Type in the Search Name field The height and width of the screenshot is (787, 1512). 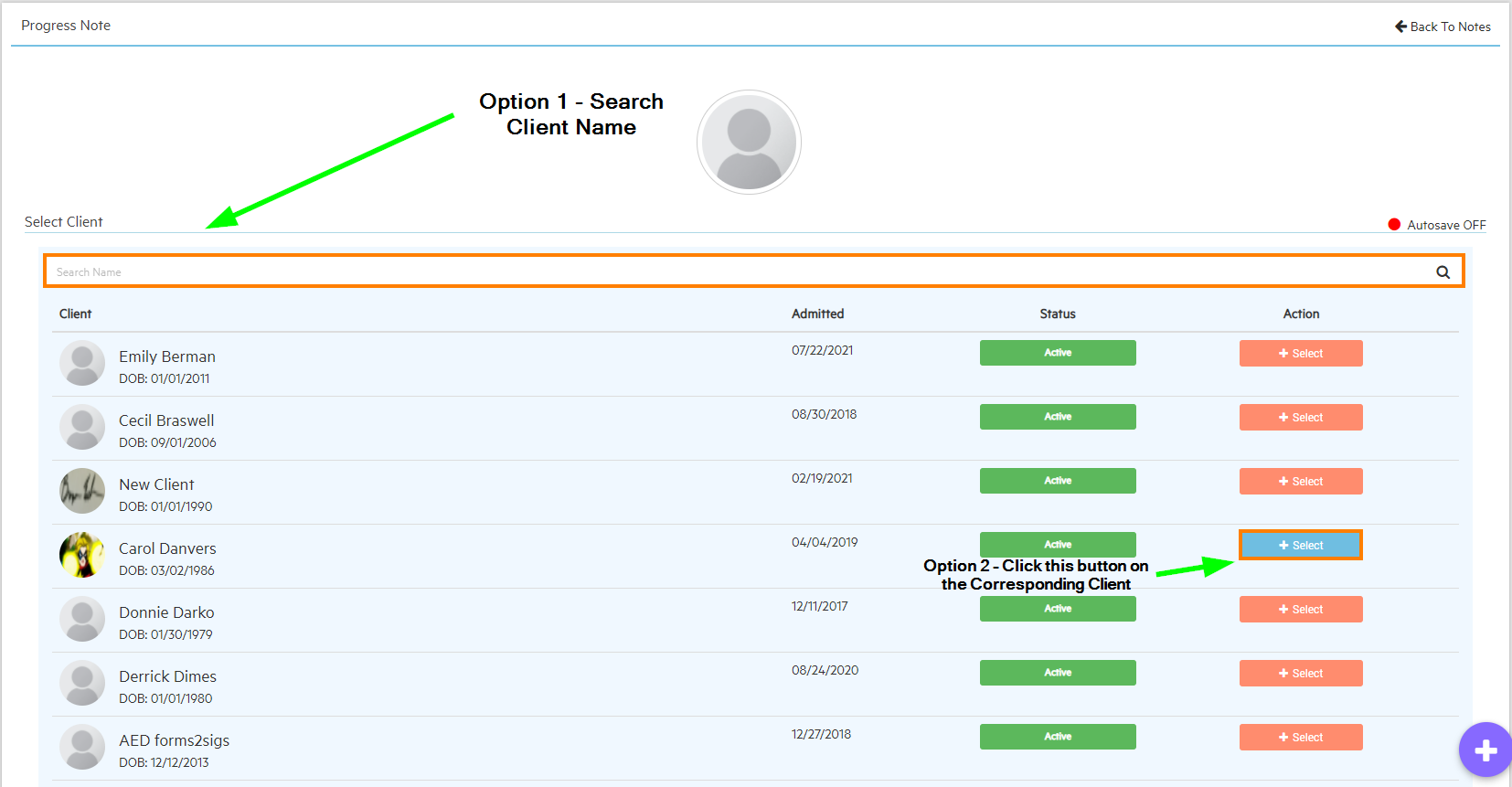(731, 272)
